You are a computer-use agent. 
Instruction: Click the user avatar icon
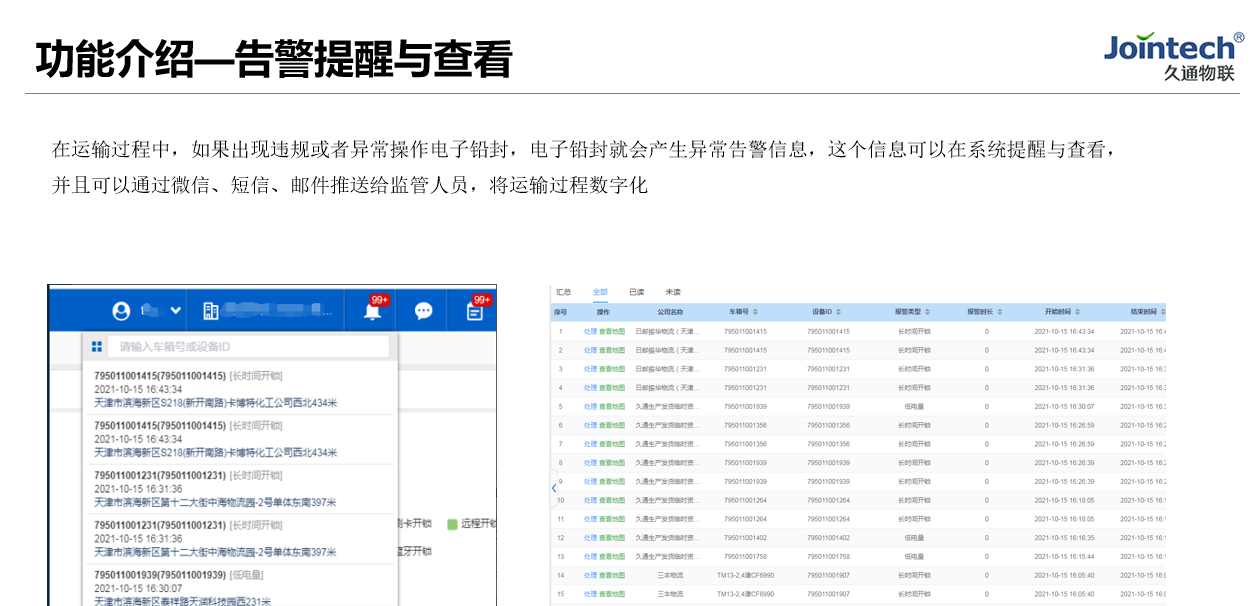[121, 311]
